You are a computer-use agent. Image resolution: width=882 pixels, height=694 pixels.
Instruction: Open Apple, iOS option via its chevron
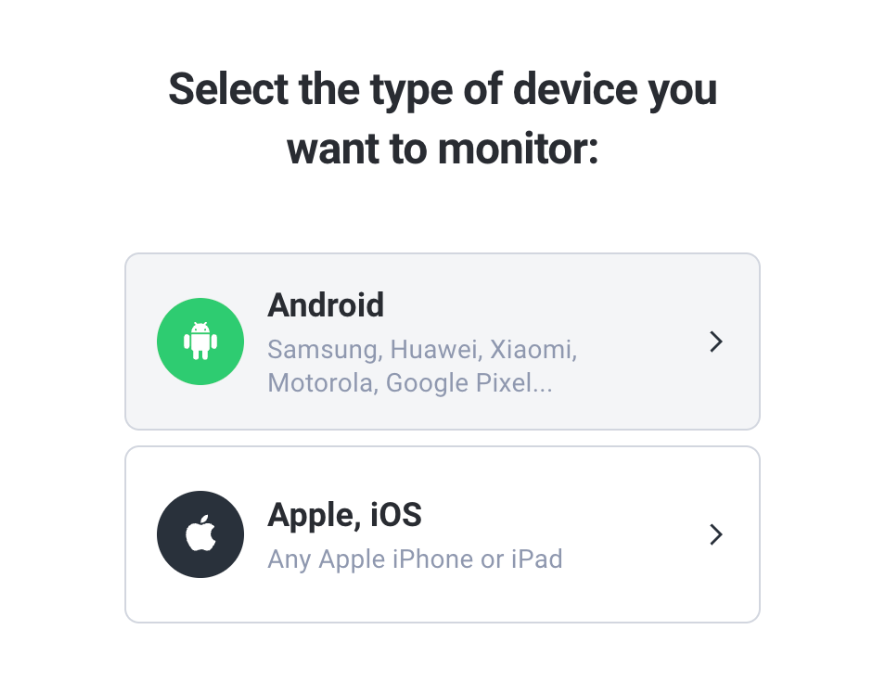716,534
